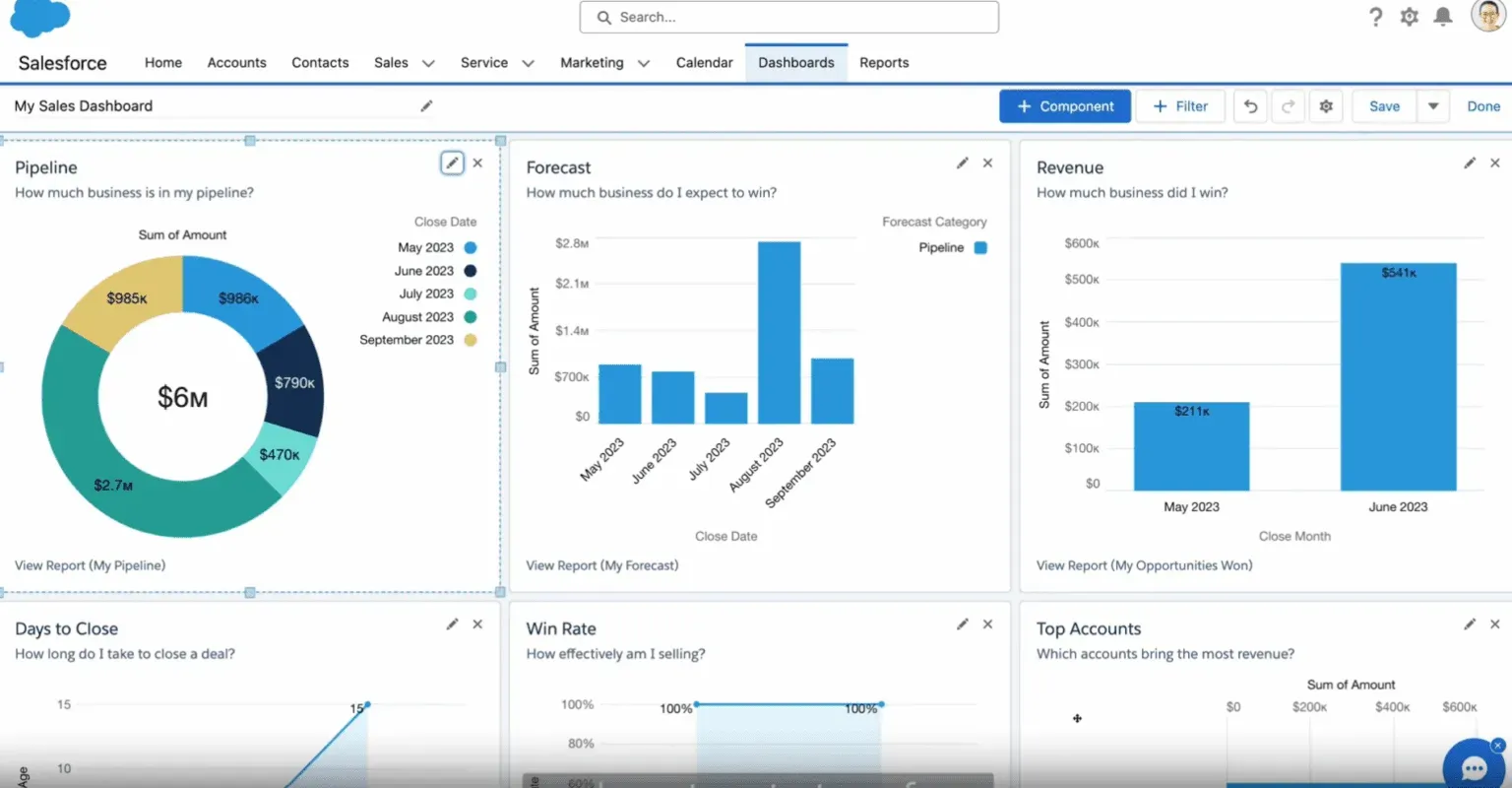Add a new component with the Component button
1512x788 pixels.
pyautogui.click(x=1064, y=105)
